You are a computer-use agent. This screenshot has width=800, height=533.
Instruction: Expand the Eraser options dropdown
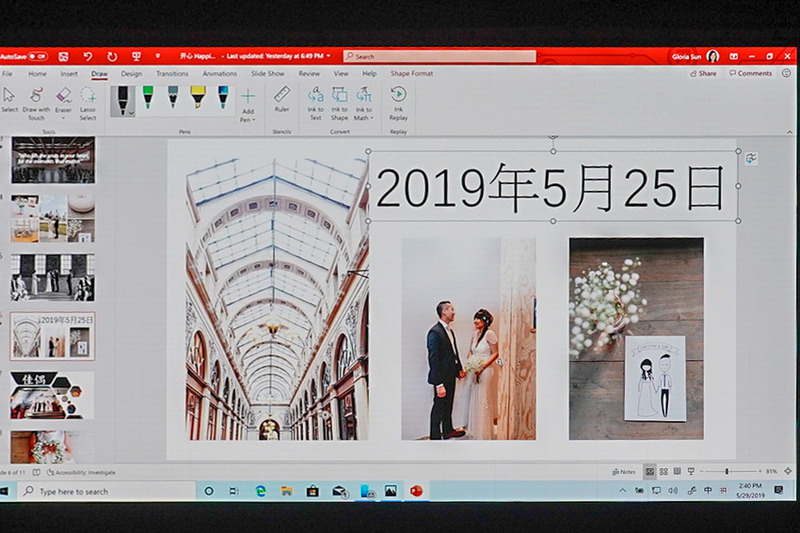click(63, 118)
